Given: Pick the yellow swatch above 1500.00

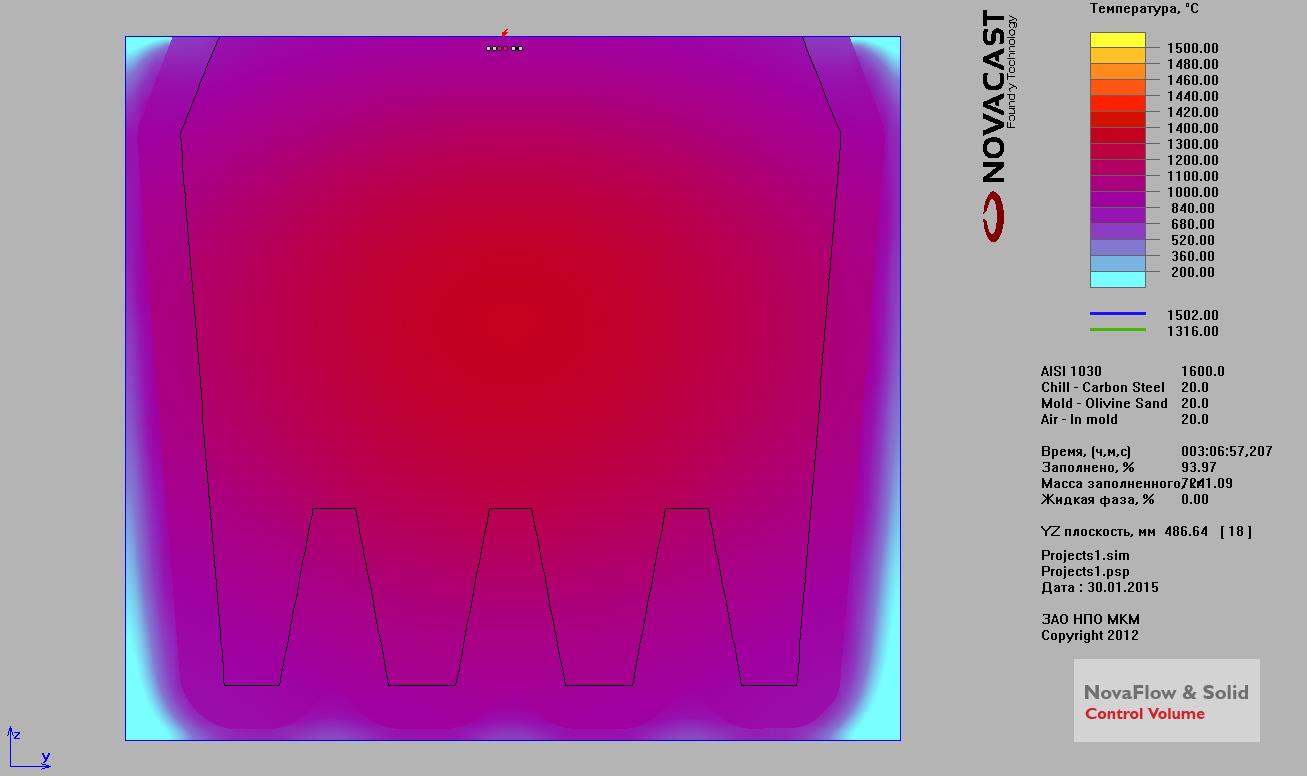Looking at the screenshot, I should [1117, 40].
